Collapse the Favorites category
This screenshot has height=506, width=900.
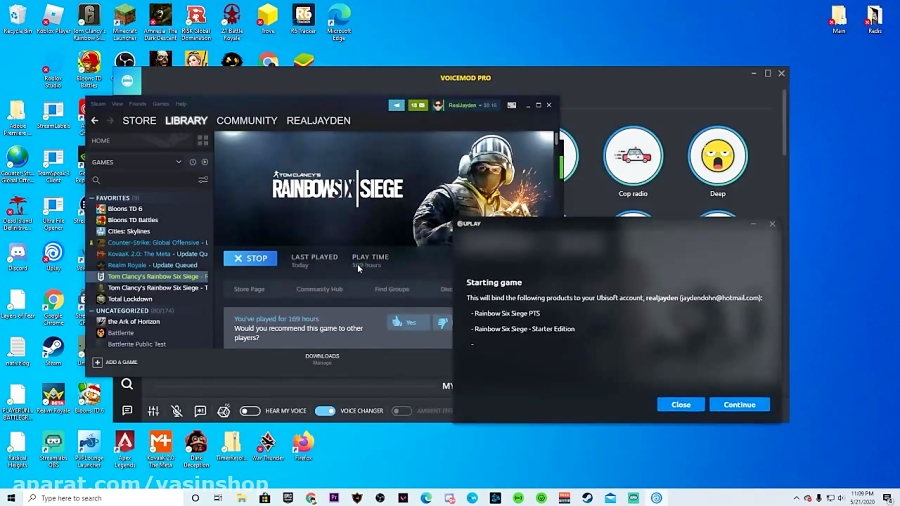pos(92,198)
